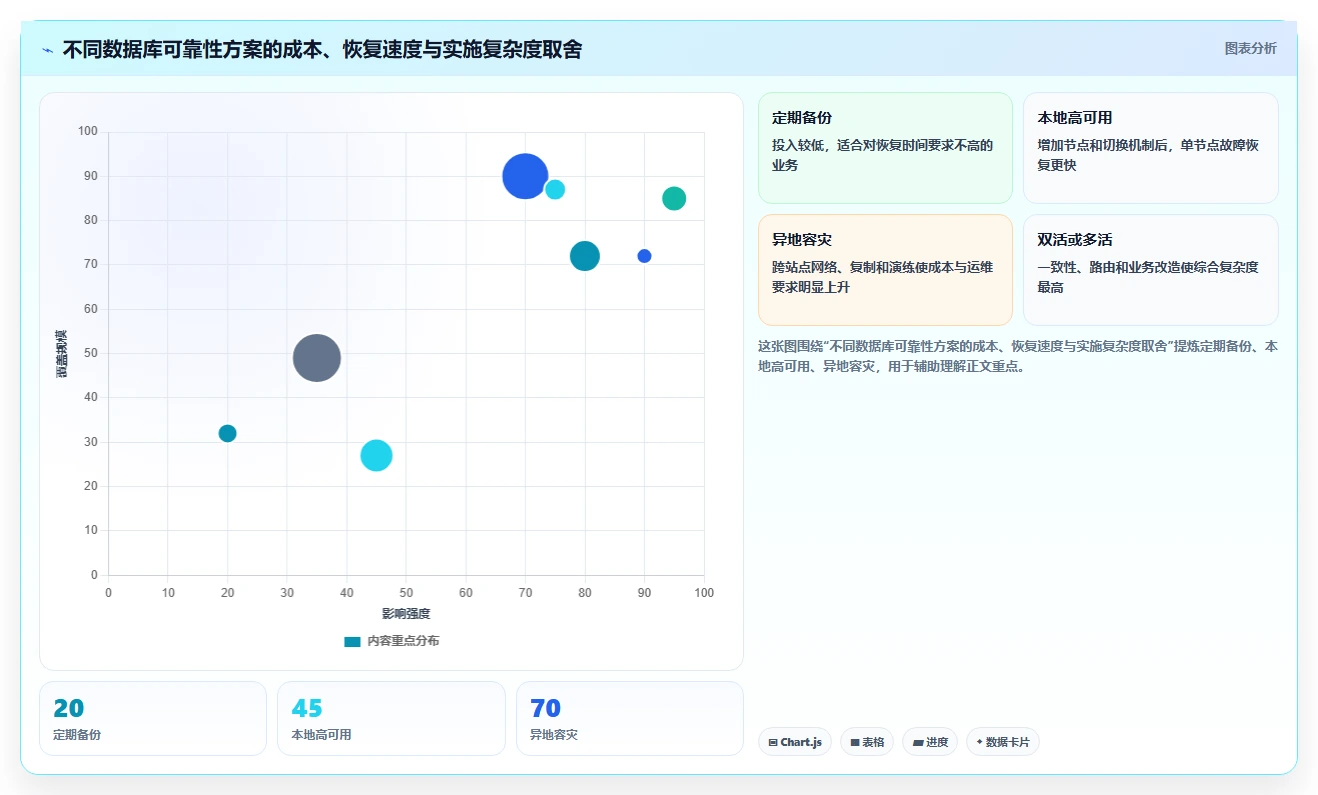Click the text 一致性、路由和业务改造

tap(1148, 277)
